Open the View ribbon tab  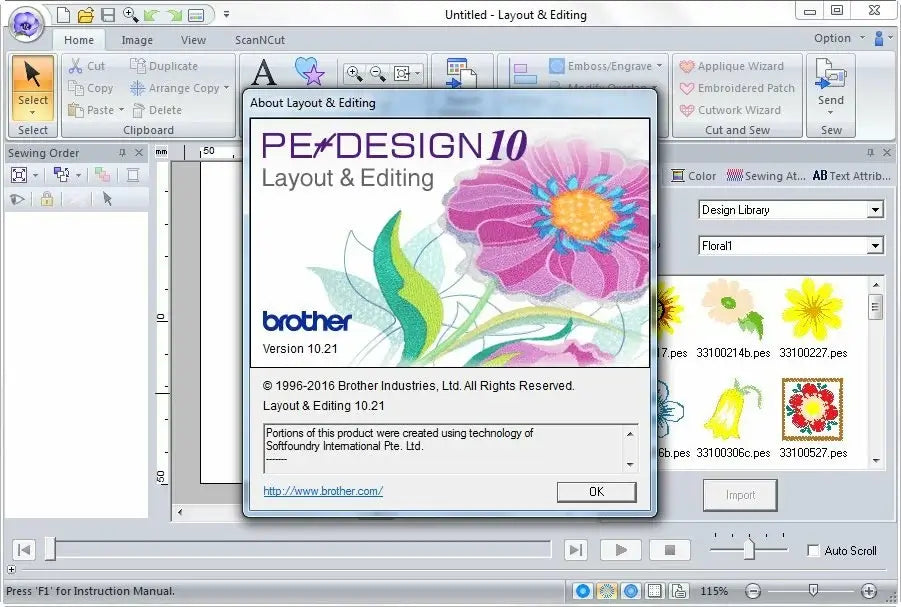[193, 40]
